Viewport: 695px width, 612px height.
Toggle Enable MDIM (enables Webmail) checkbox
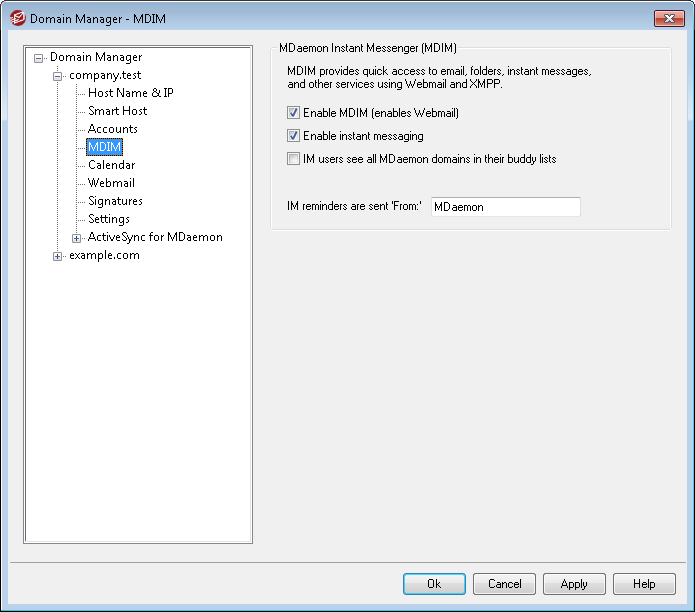tap(293, 113)
